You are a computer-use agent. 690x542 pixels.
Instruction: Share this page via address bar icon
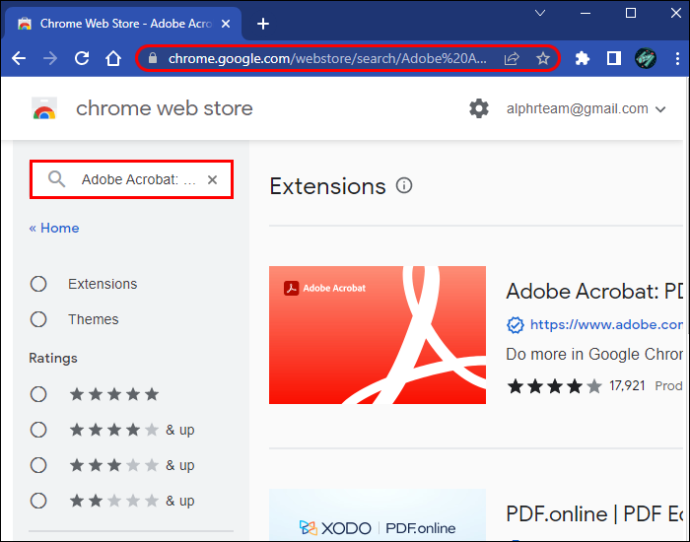[x=512, y=59]
